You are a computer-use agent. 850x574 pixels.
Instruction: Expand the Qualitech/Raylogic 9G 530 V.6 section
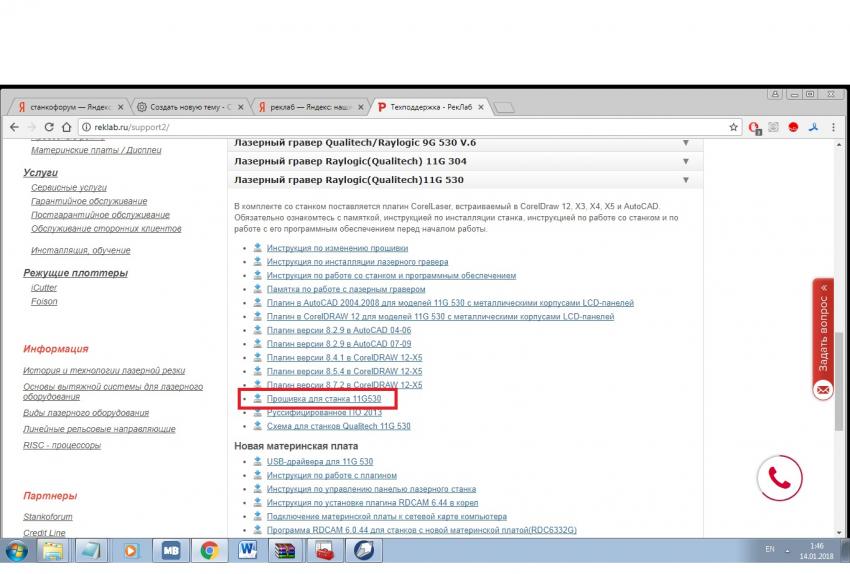coord(685,142)
